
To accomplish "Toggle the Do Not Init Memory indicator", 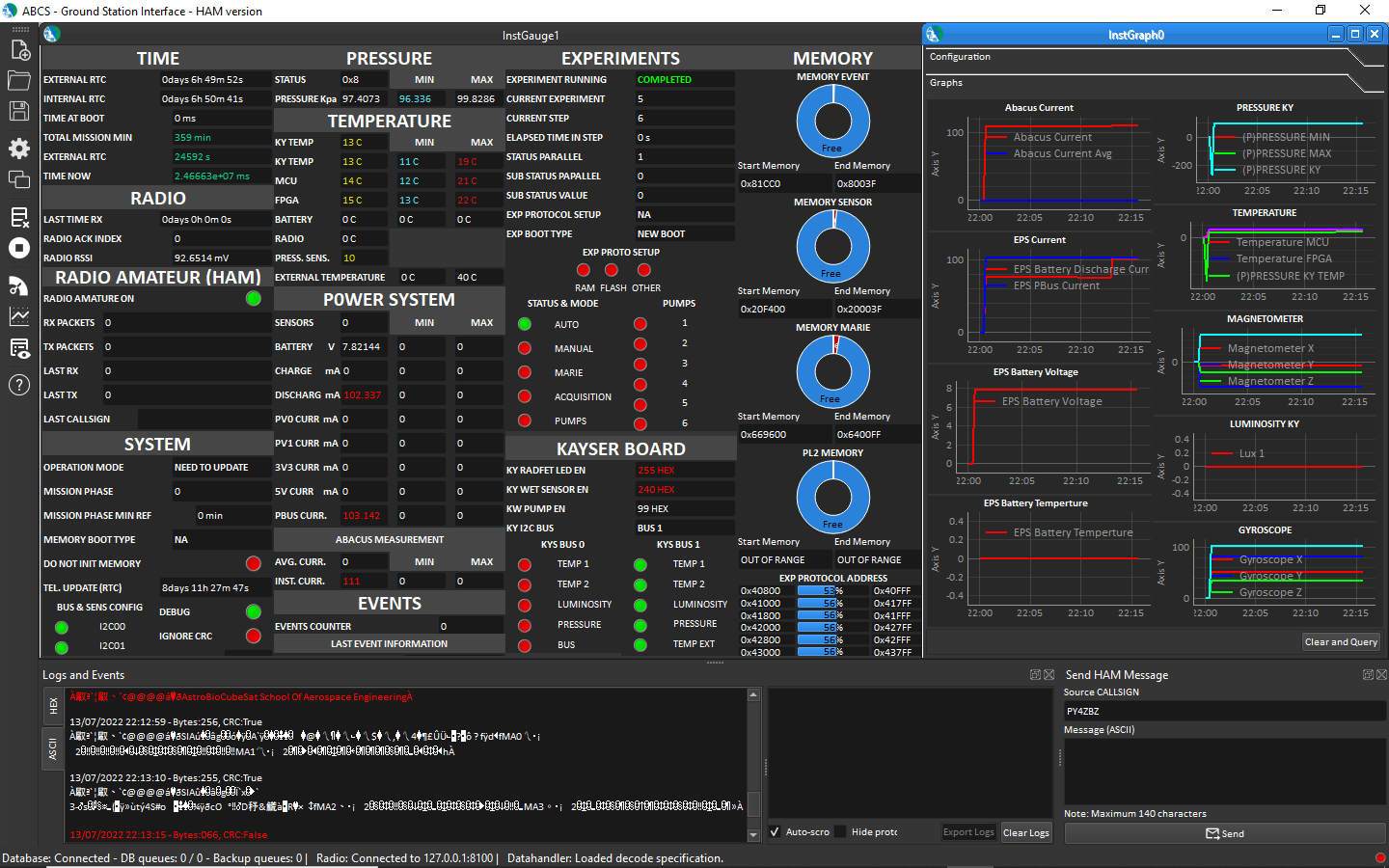I will point(254,564).
